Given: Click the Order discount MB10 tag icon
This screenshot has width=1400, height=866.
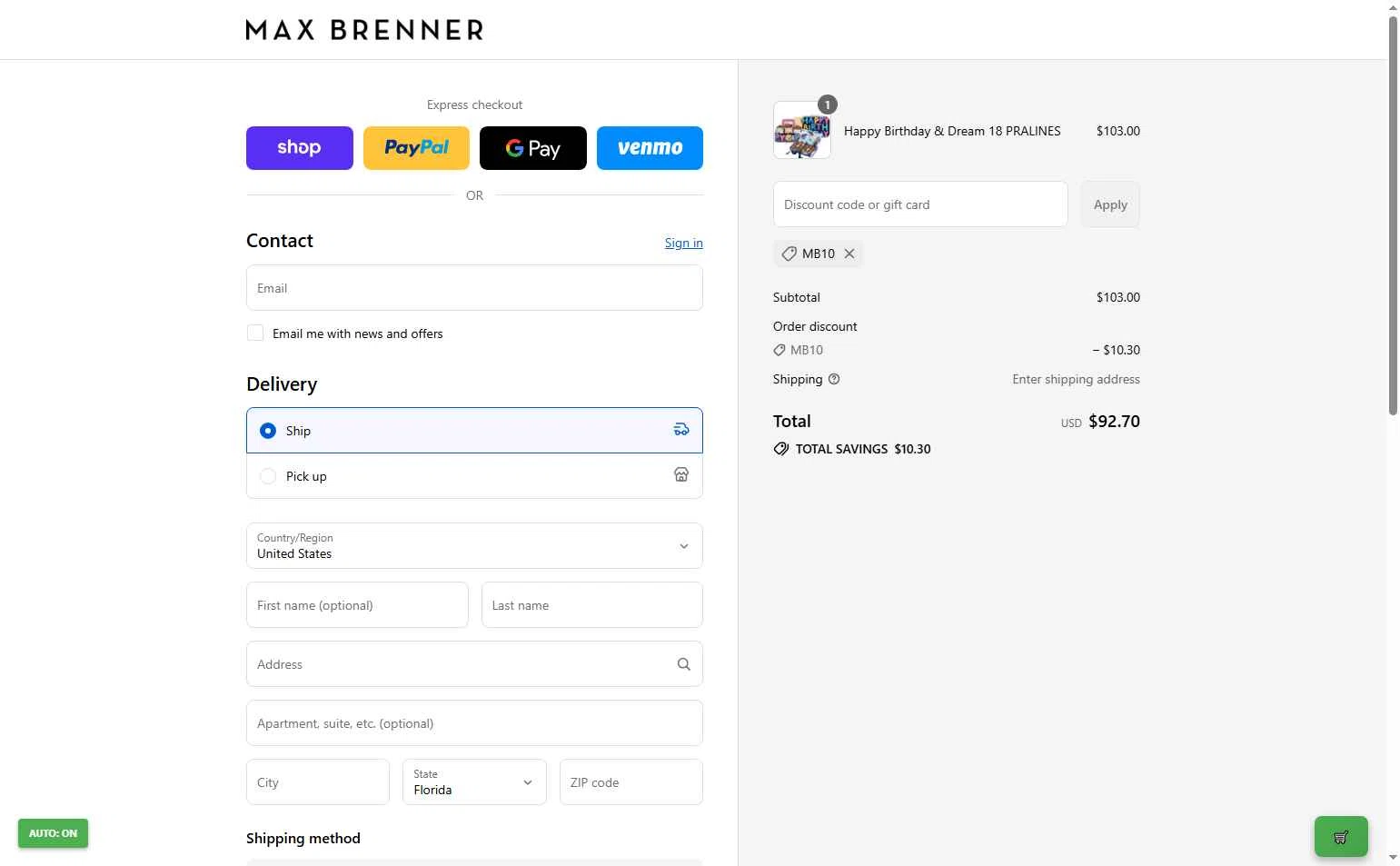Looking at the screenshot, I should pos(779,350).
